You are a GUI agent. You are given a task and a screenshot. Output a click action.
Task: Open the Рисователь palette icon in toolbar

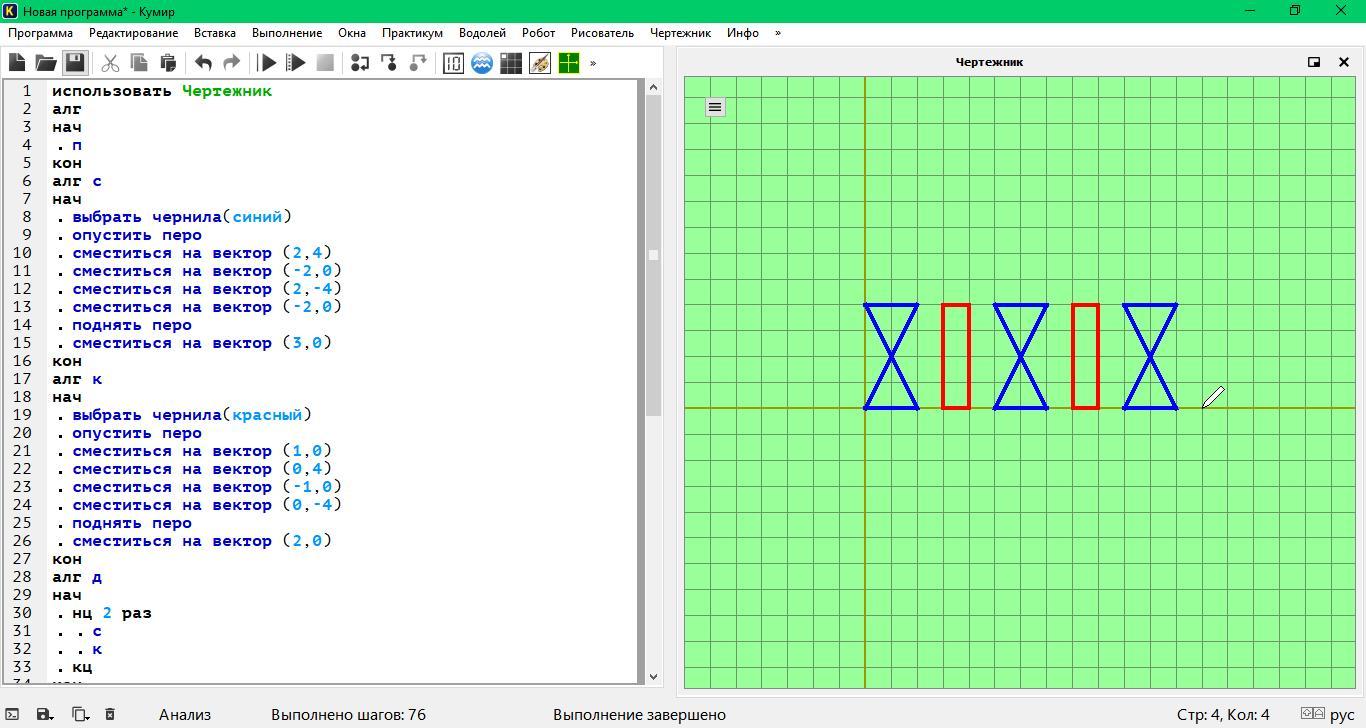click(x=540, y=63)
